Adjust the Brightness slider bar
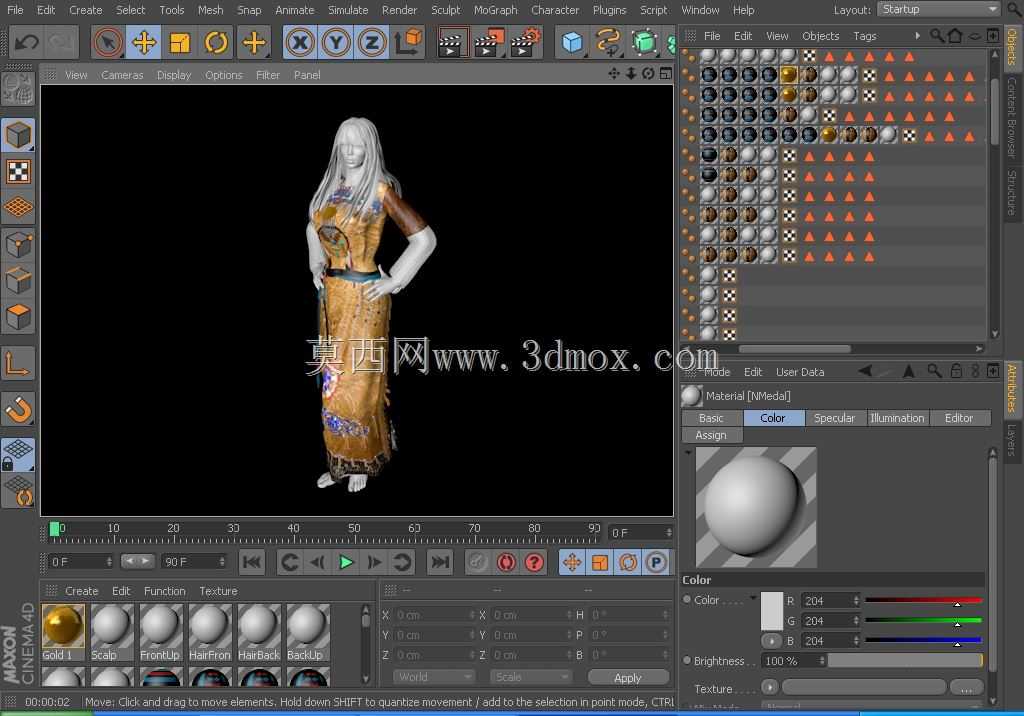 905,661
